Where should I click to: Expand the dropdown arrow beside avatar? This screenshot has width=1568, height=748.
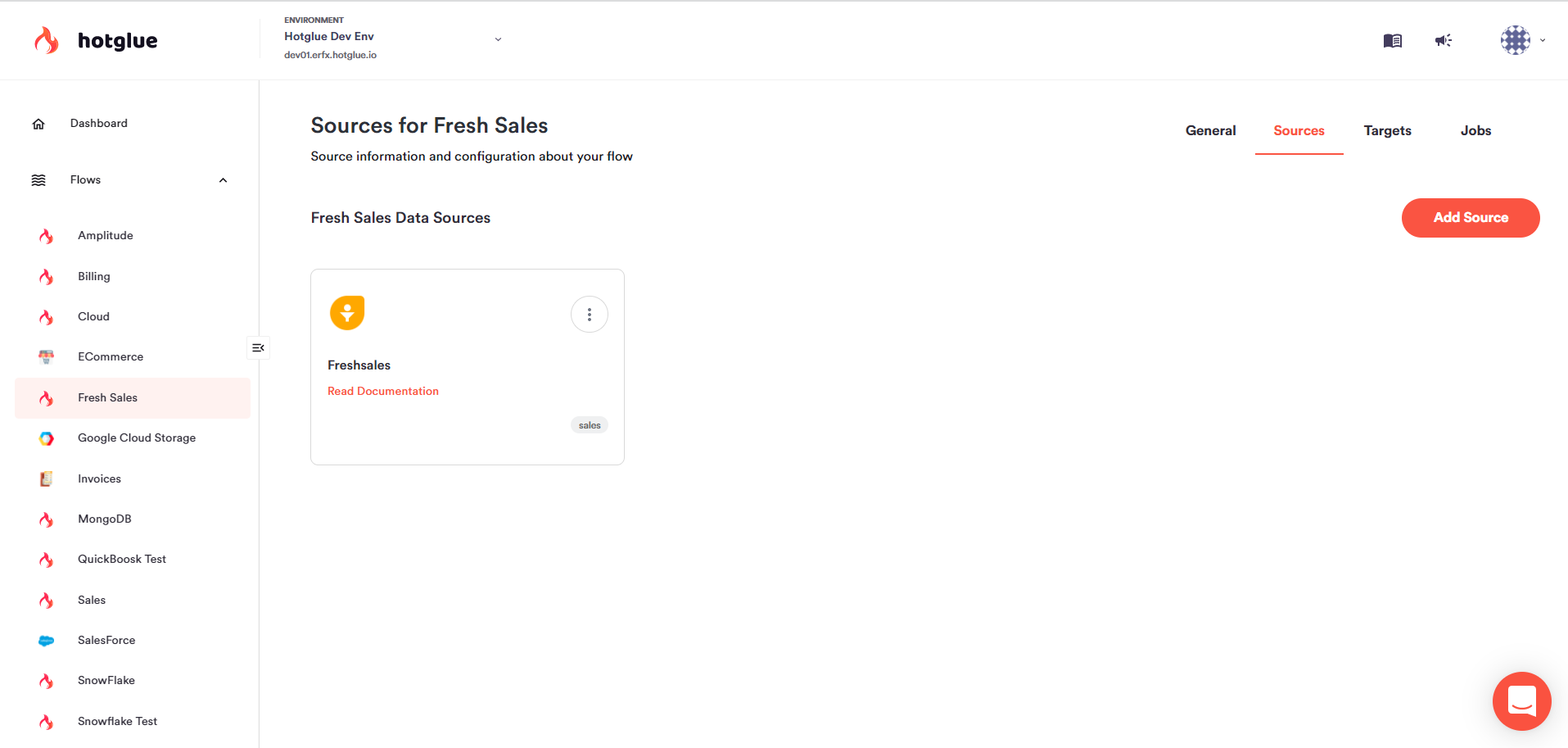pyautogui.click(x=1543, y=40)
